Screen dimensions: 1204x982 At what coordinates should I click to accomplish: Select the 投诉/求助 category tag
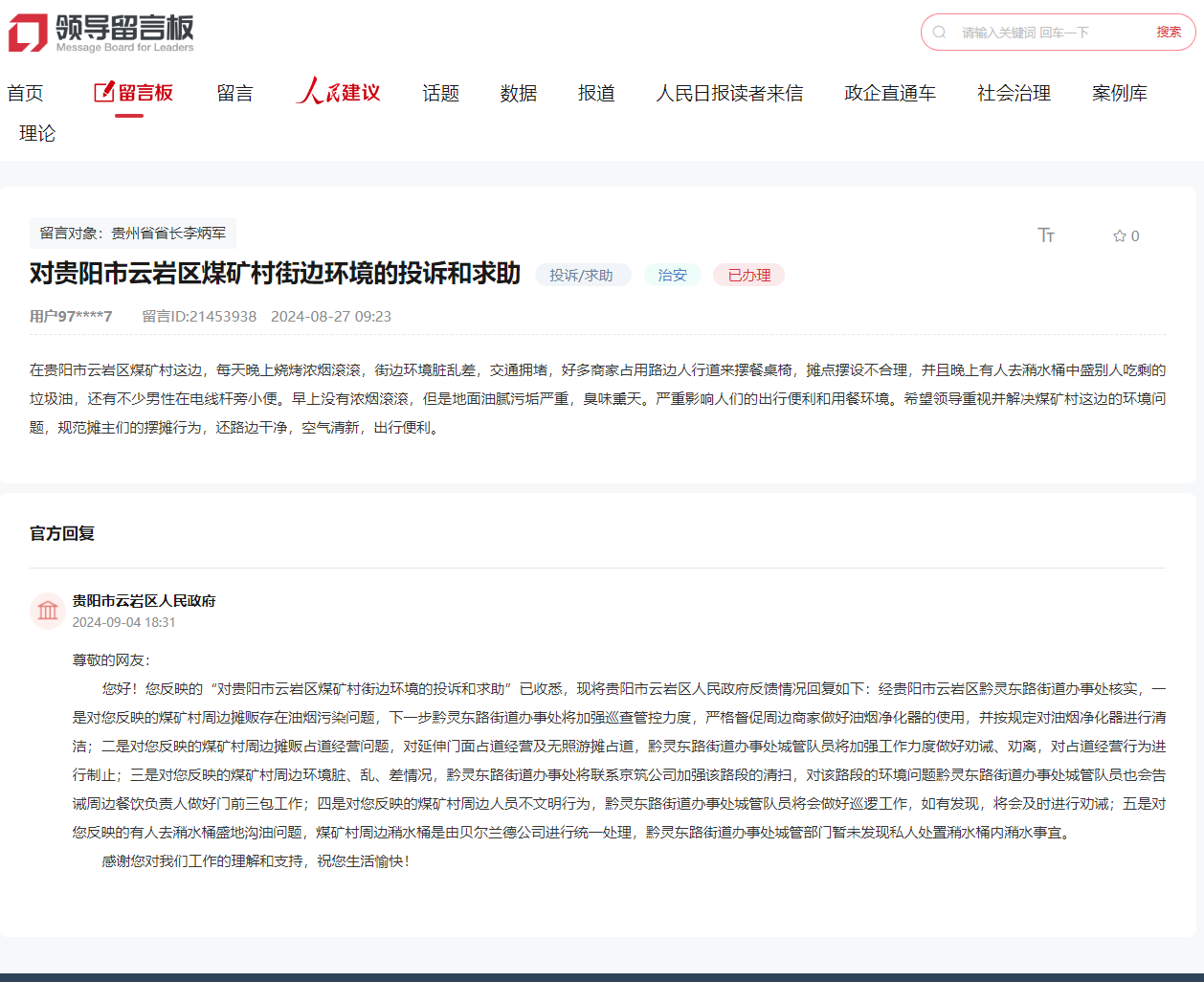click(583, 275)
